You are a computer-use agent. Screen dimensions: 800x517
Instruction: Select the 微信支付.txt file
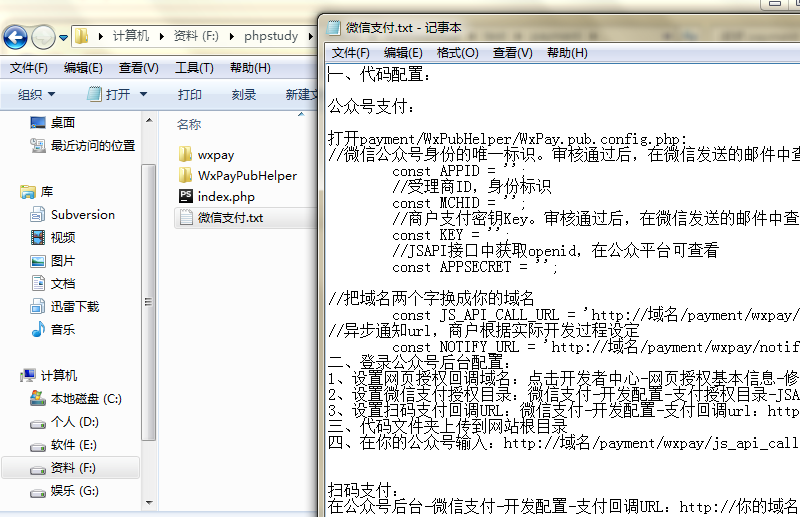pos(246,218)
